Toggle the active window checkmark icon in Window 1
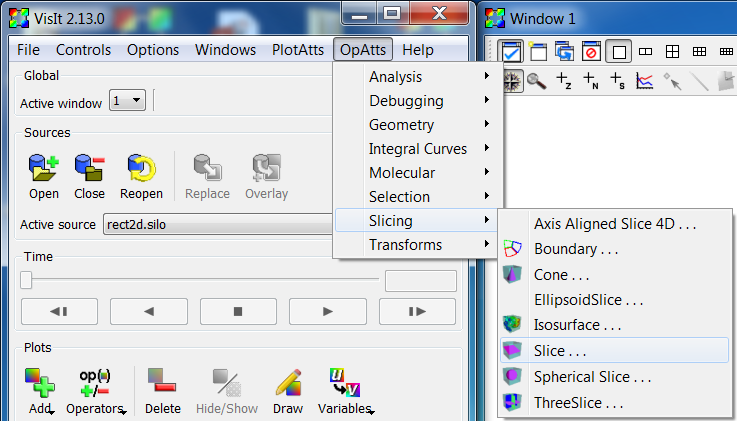Screen dimensions: 737x421 pos(511,51)
